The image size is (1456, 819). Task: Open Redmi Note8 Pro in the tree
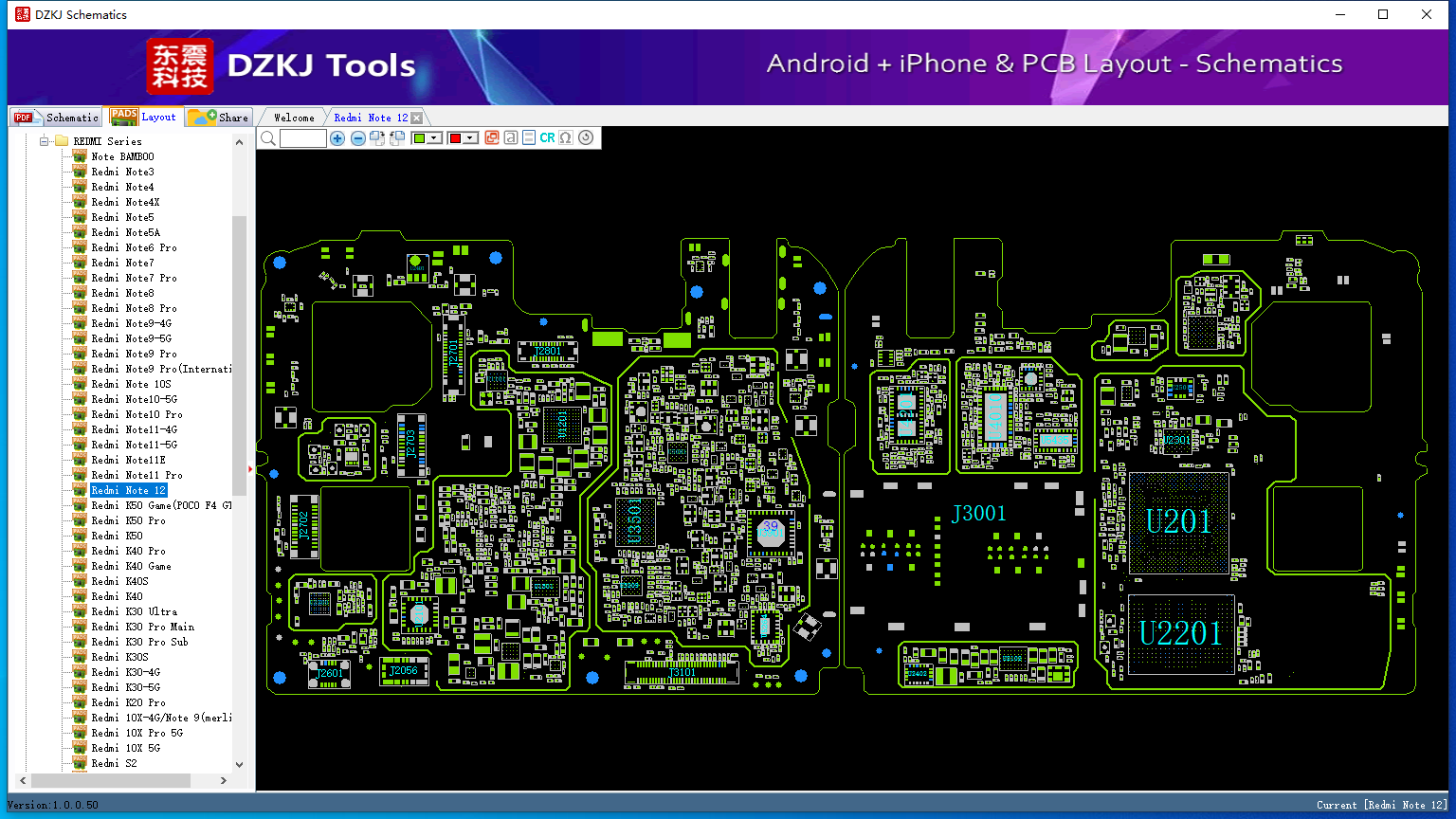pos(134,308)
